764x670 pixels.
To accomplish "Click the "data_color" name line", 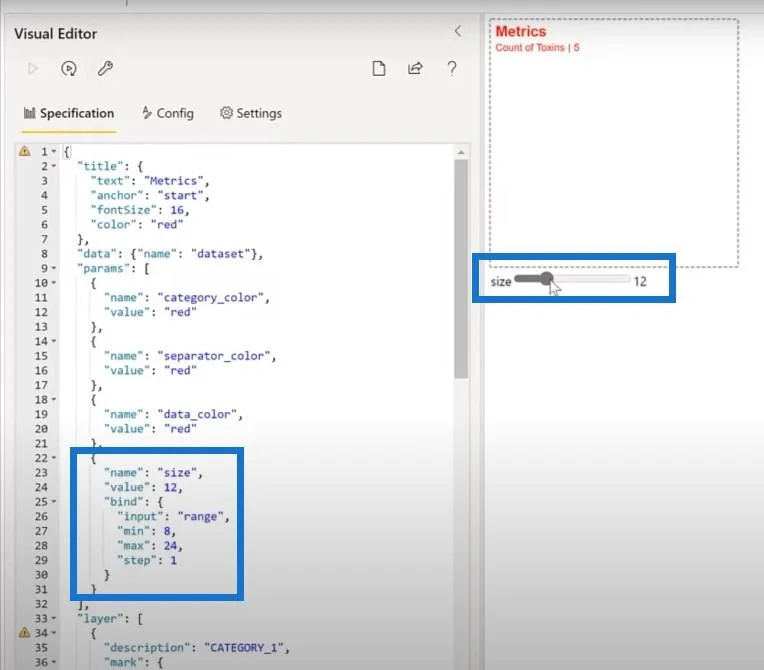I will 173,414.
